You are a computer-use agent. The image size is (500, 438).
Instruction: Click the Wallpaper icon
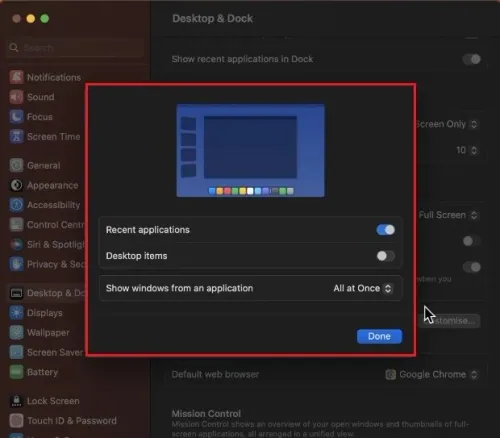[16, 332]
